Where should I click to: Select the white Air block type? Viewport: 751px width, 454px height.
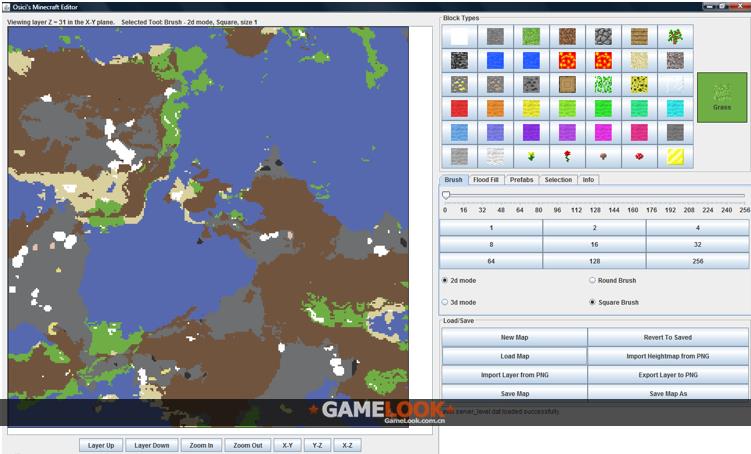coord(459,36)
